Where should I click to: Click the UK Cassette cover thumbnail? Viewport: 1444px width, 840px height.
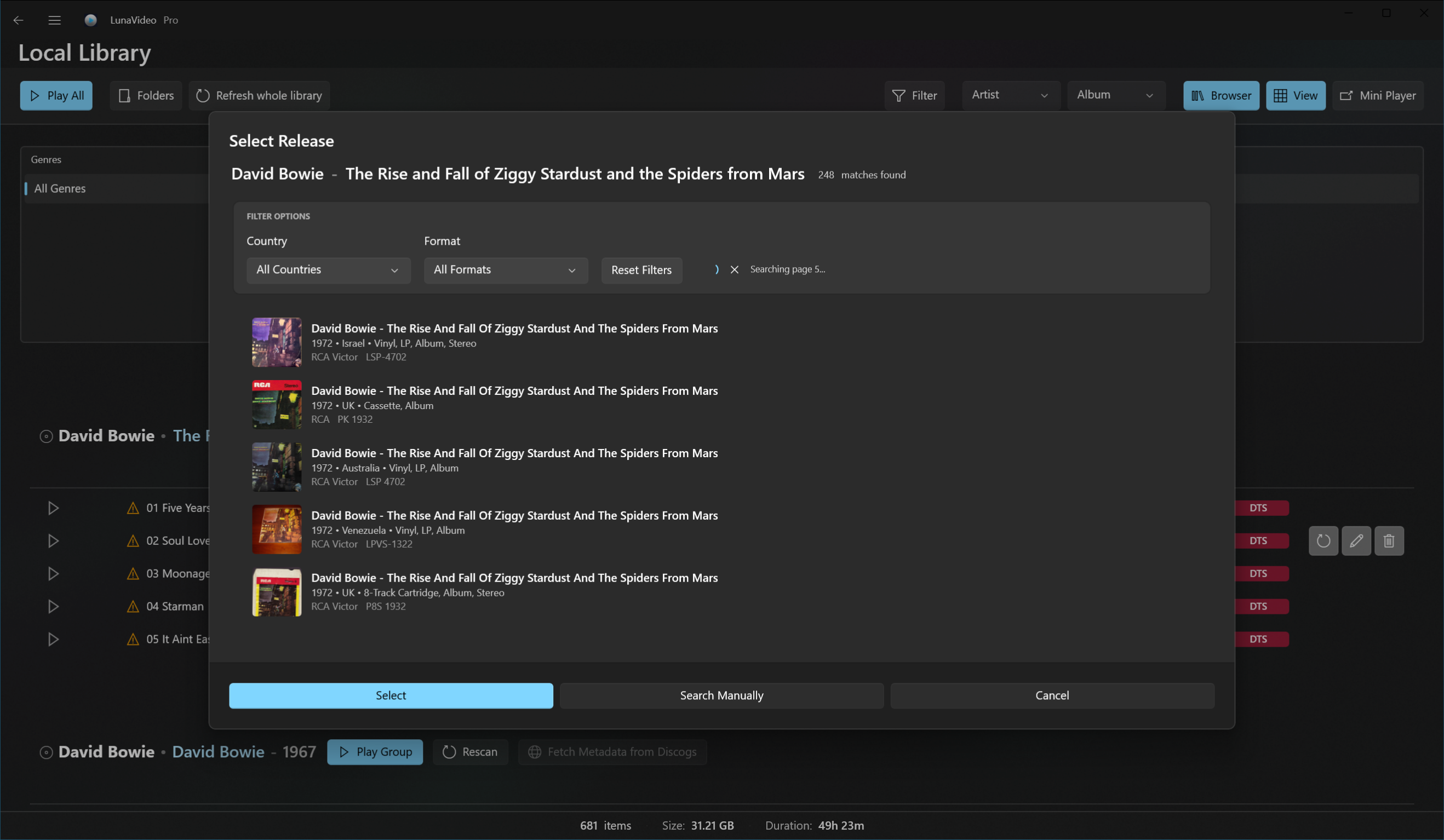277,405
